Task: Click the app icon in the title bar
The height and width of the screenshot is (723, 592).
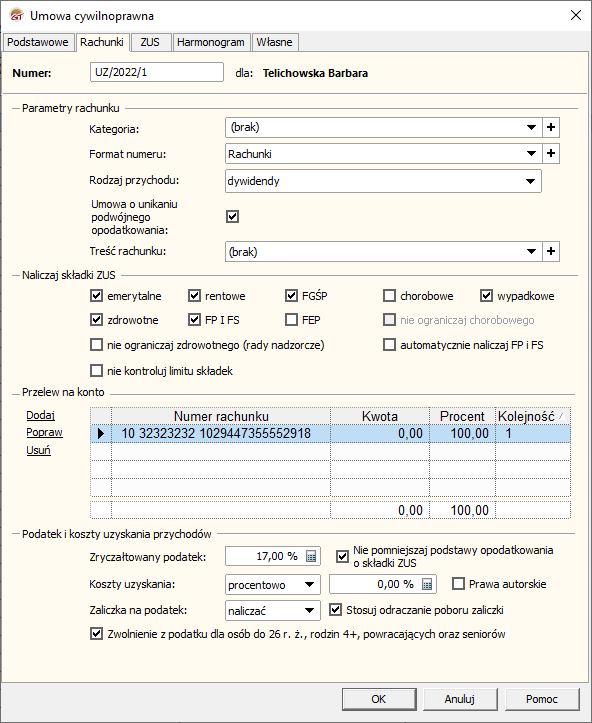Action: point(16,16)
